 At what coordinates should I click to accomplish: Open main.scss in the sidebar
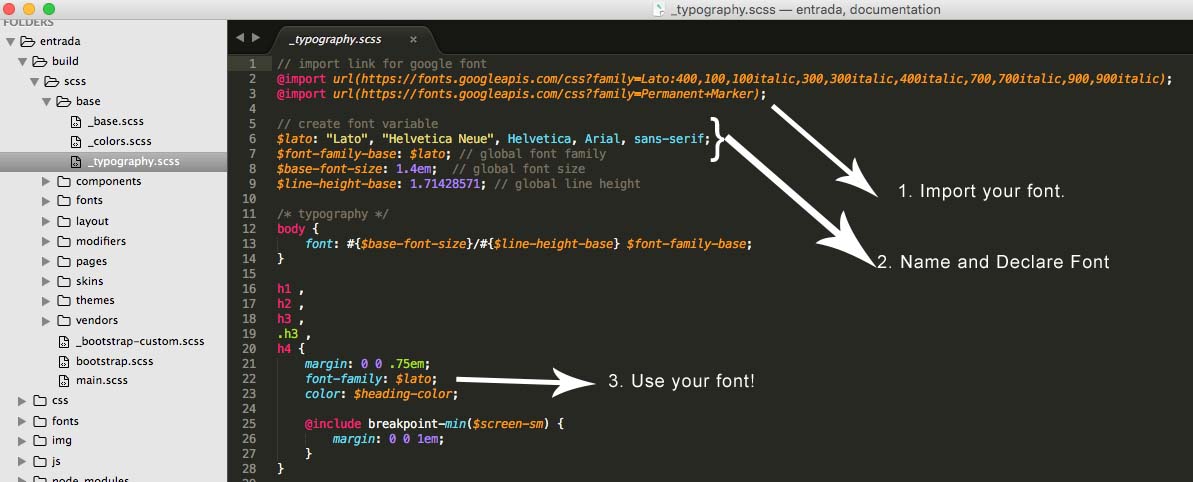pos(101,380)
